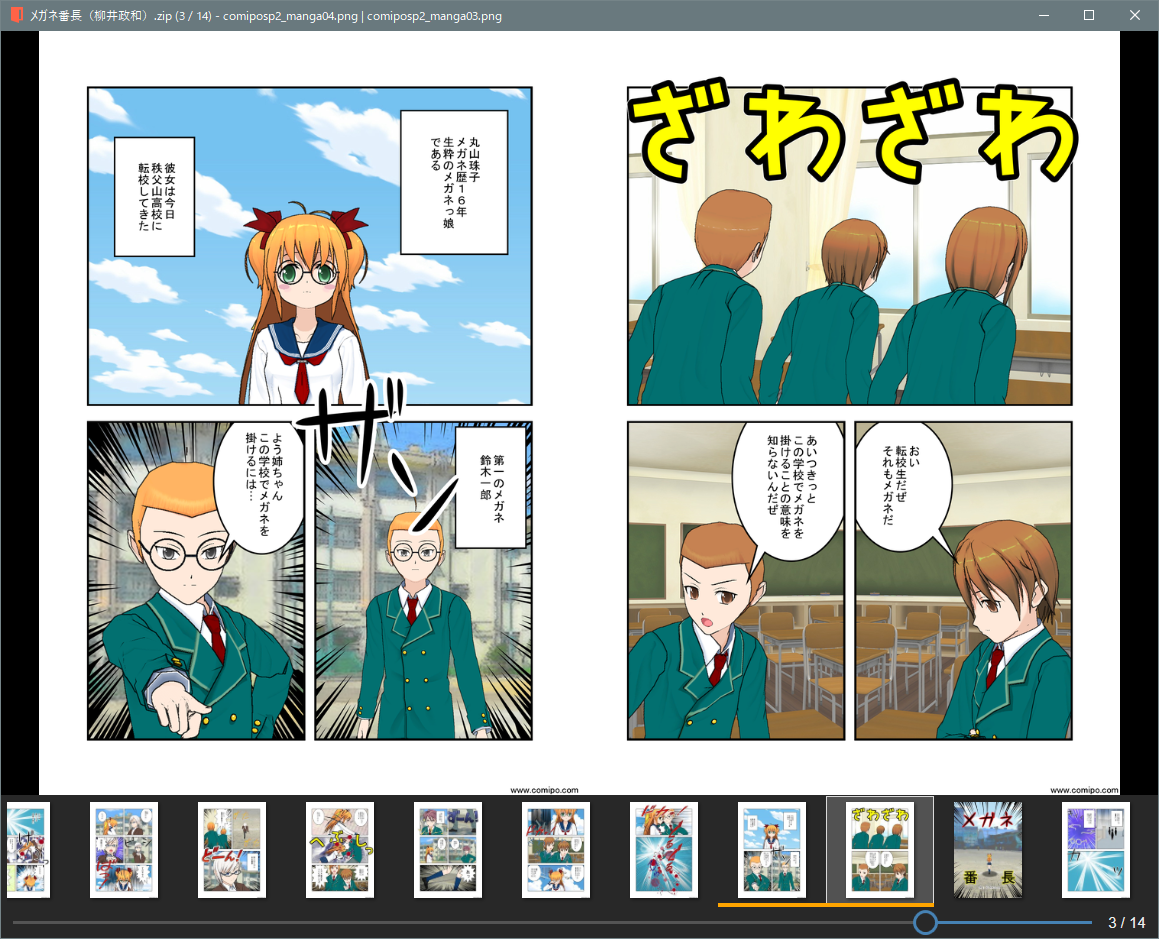The image size is (1159, 939).
Task: Open the へぶしっ page thumbnail
Action: (x=340, y=850)
